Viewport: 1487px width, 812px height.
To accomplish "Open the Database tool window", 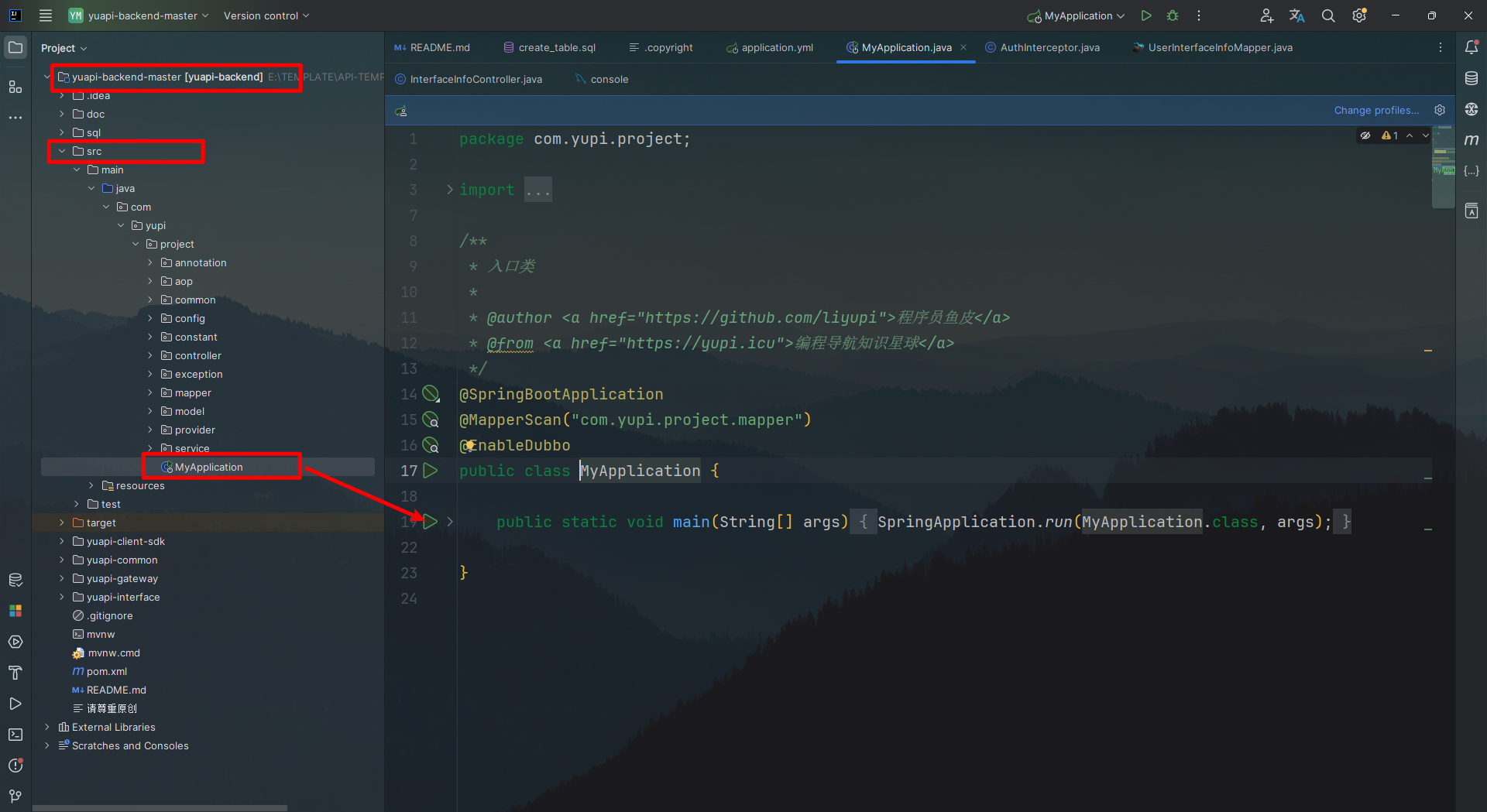I will point(1472,78).
